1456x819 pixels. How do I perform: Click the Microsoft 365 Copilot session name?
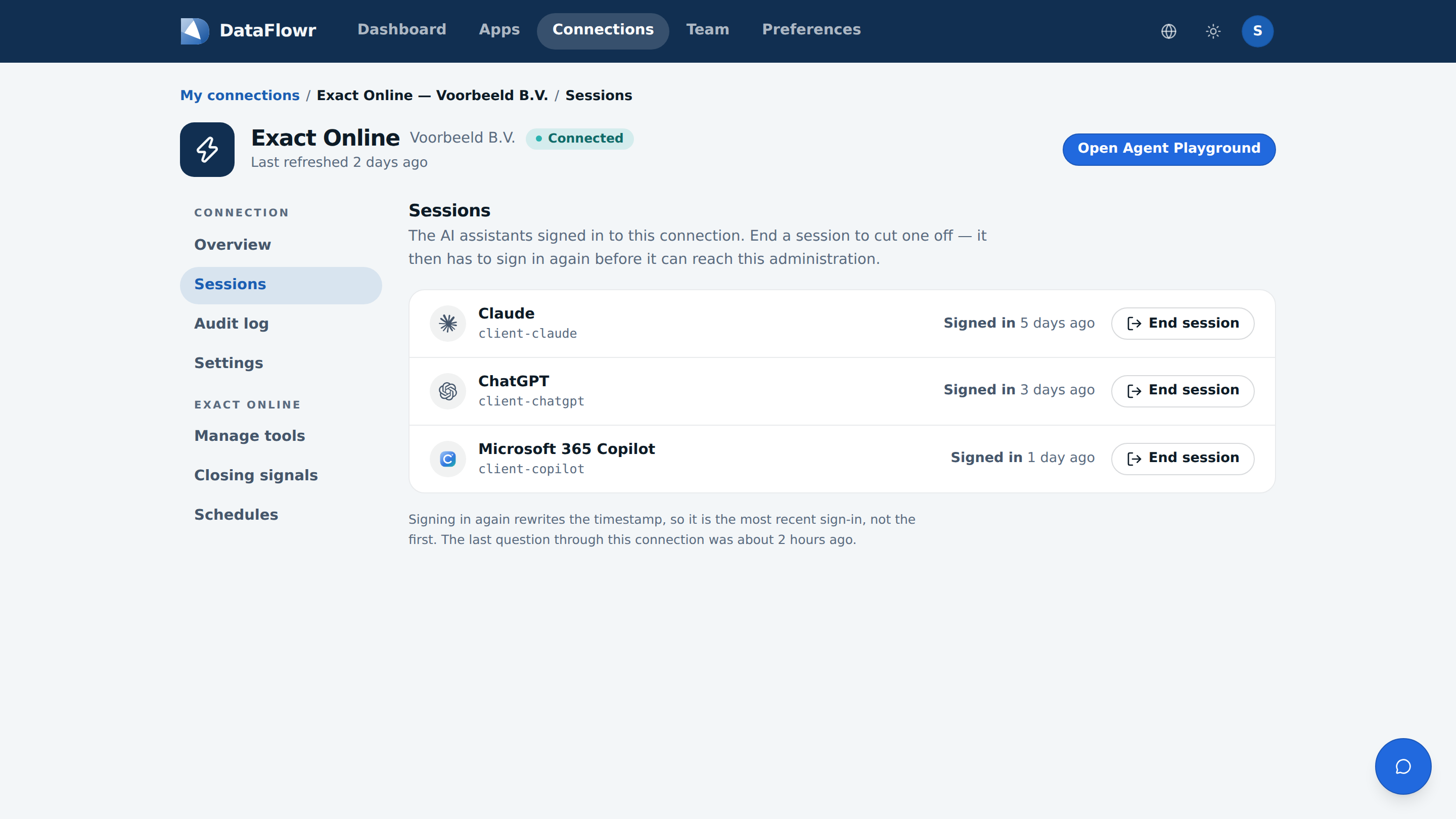pyautogui.click(x=567, y=449)
